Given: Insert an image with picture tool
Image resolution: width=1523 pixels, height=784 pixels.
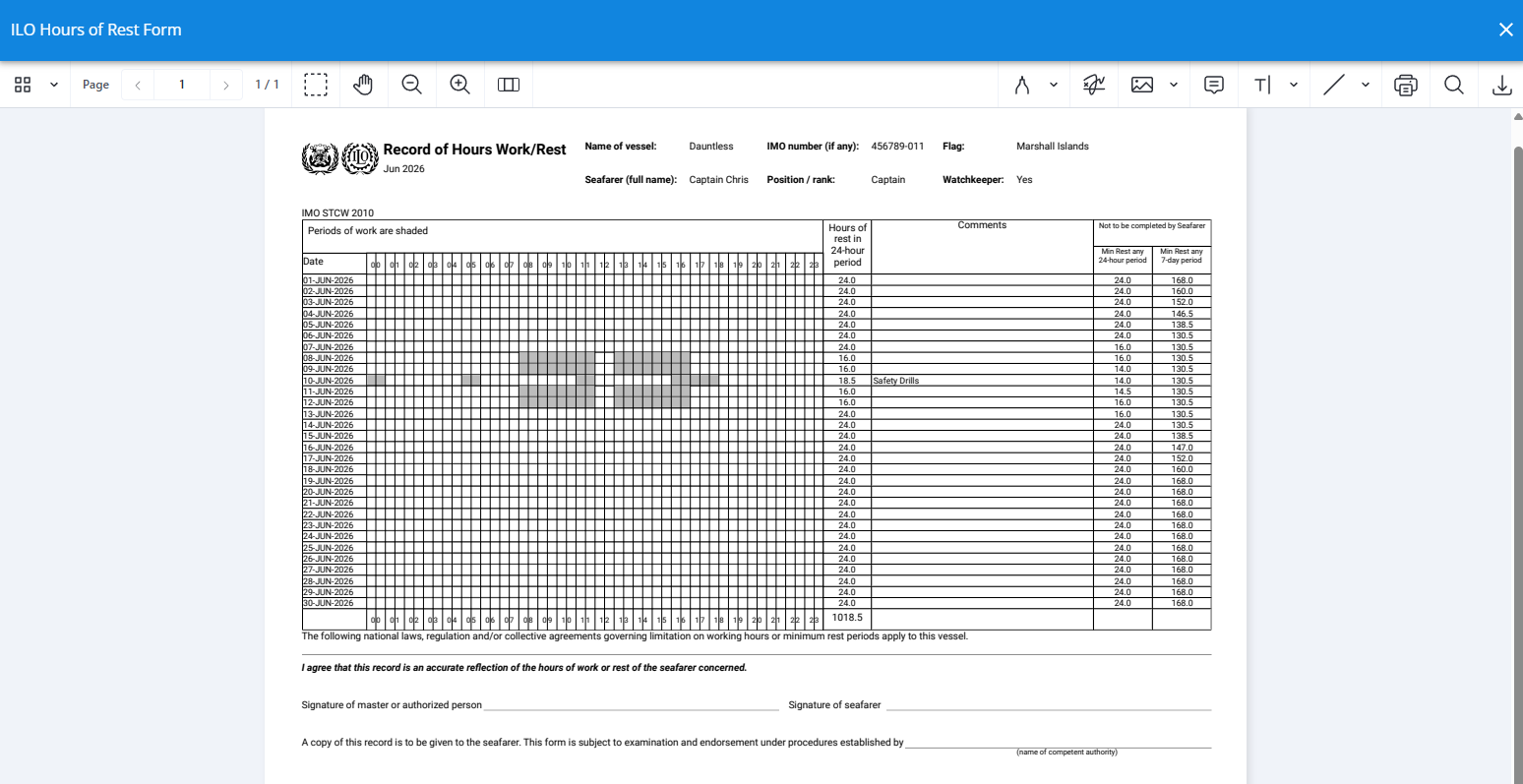Looking at the screenshot, I should click(x=1142, y=85).
